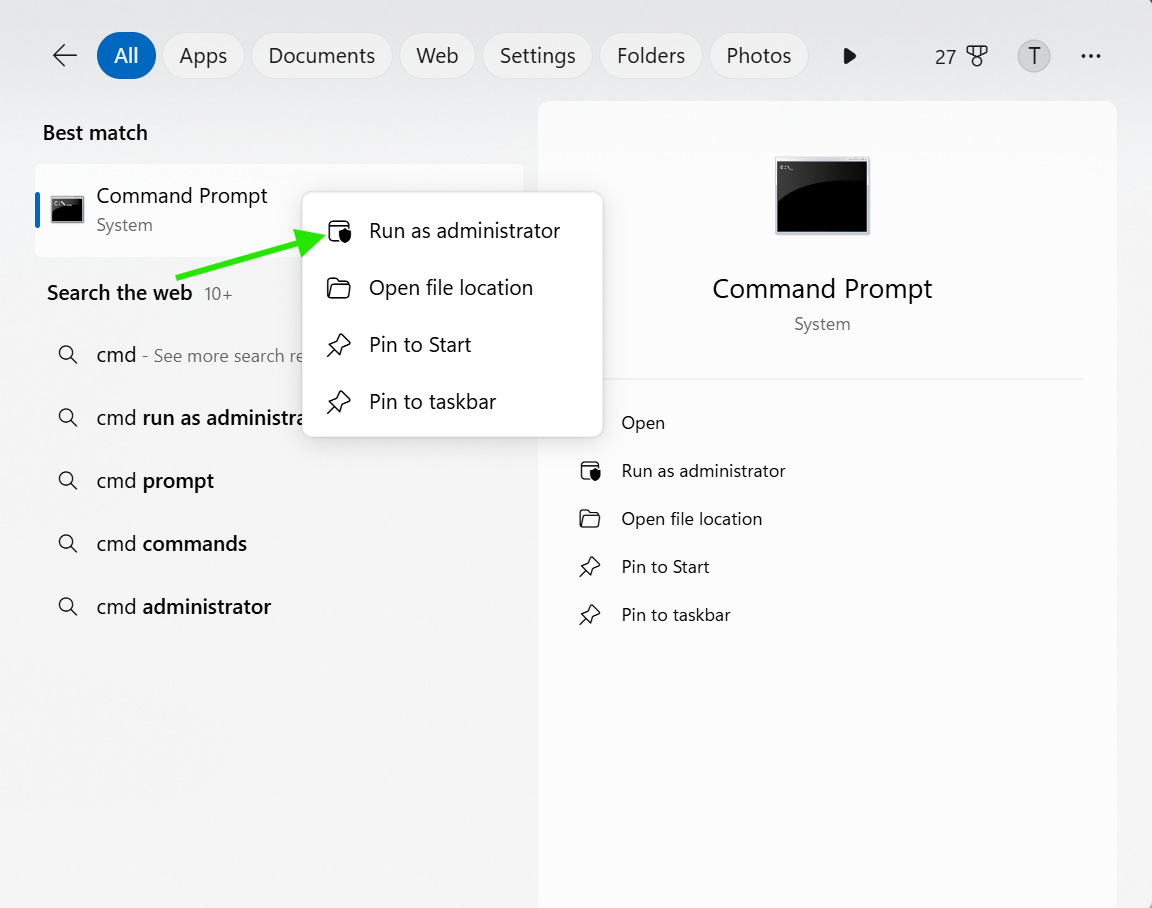Click search icon beside 'cmd commands'

pyautogui.click(x=68, y=544)
